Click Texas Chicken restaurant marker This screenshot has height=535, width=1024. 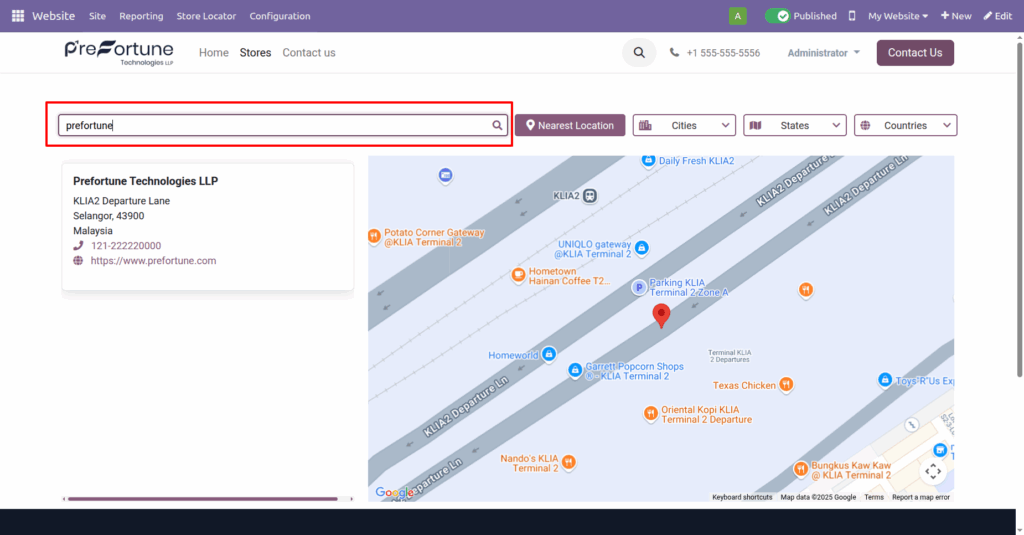coord(786,385)
